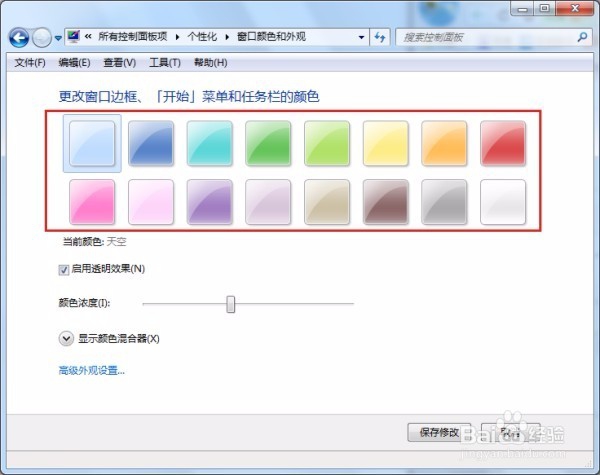Click the 颜色浓度 slider thumb
Image resolution: width=600 pixels, height=475 pixels.
point(230,304)
